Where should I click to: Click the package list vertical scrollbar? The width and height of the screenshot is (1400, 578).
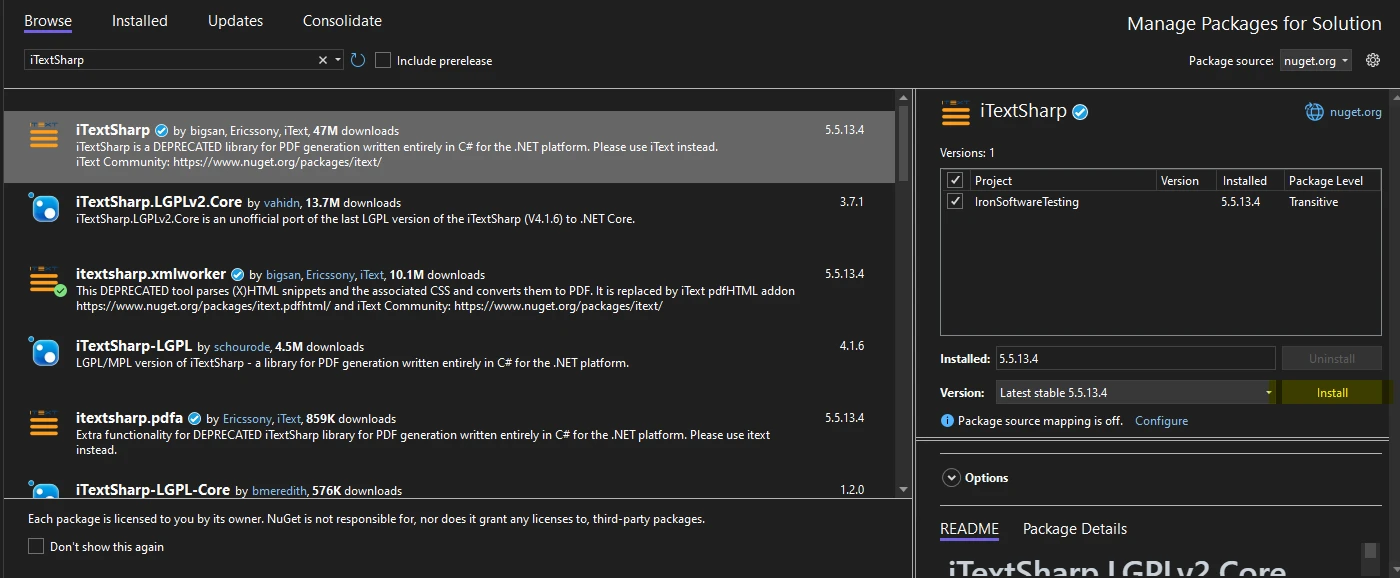coord(903,300)
